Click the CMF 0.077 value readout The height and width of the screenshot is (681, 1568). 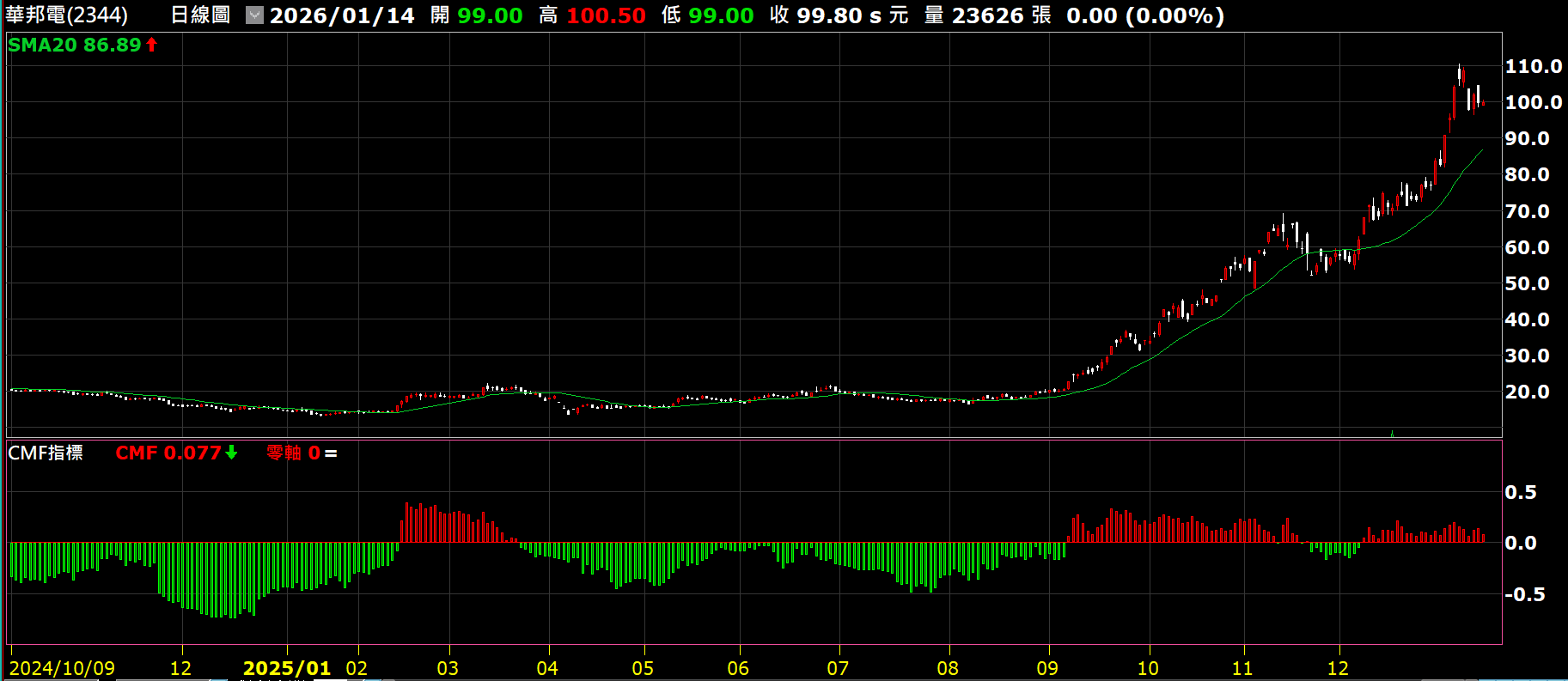(168, 453)
